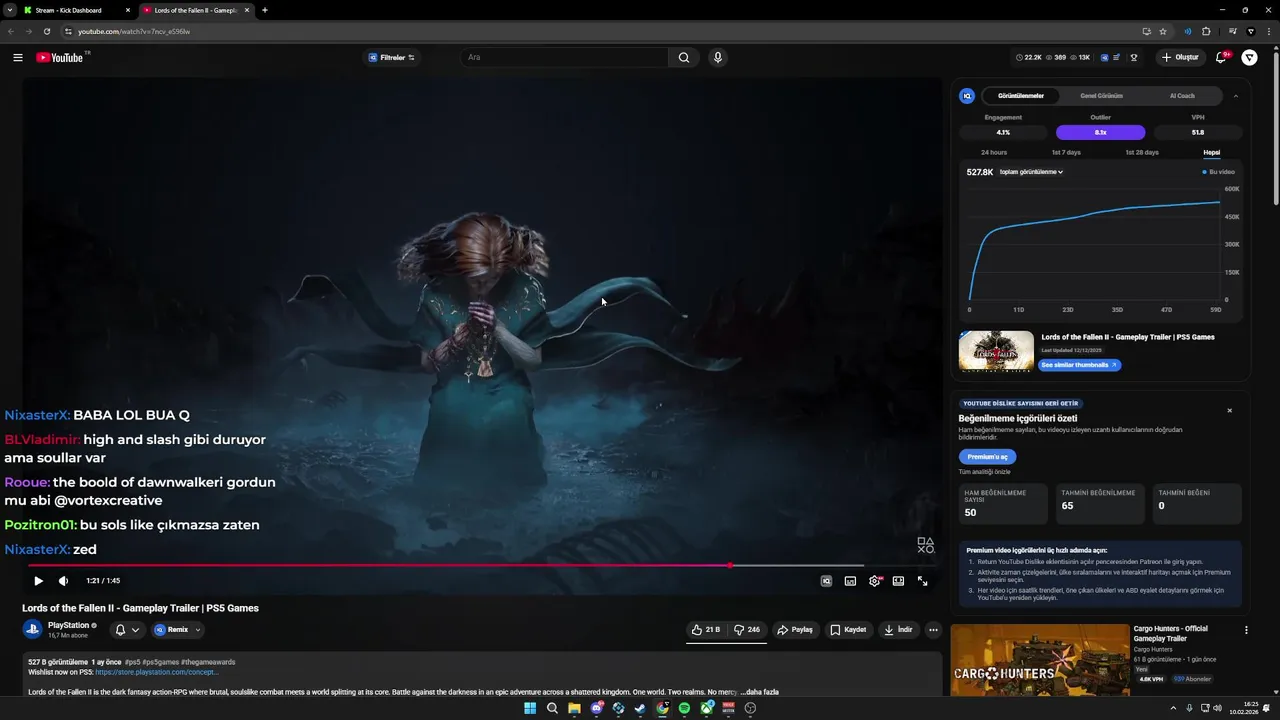Click the #thegameawards hashtag
This screenshot has width=1280, height=720.
208,662
